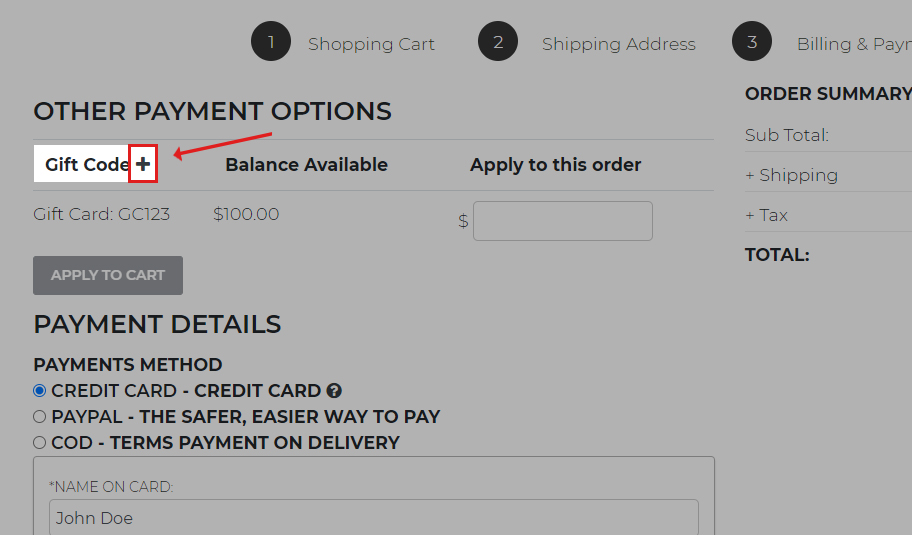Click the step 2 circle icon
Screen dimensions: 912x535
[x=497, y=42]
